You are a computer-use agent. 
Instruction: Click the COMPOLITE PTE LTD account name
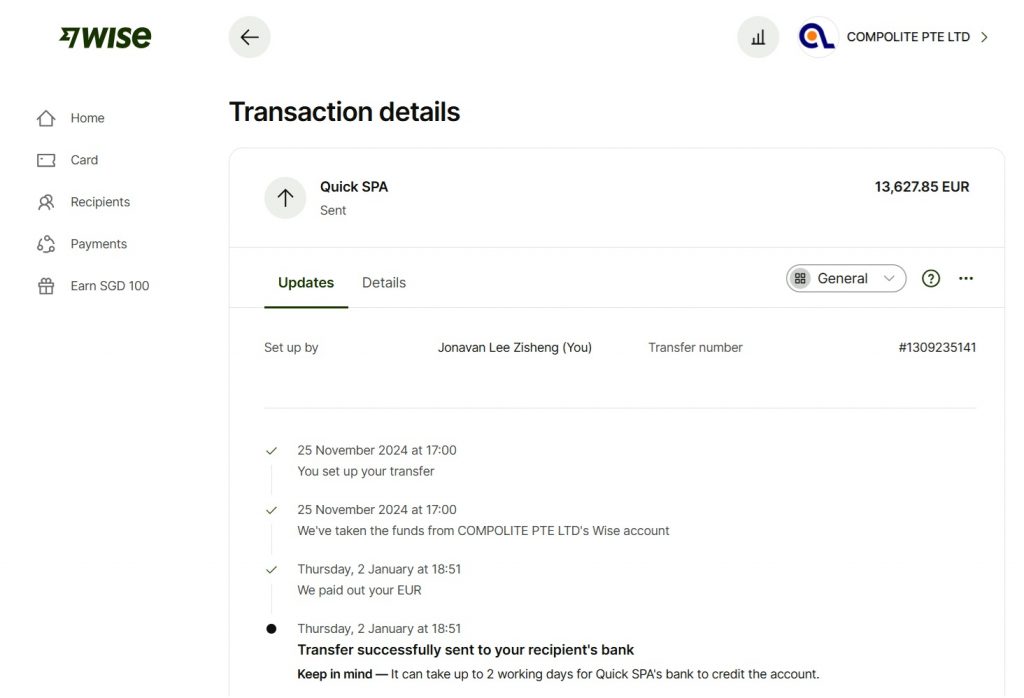[908, 37]
